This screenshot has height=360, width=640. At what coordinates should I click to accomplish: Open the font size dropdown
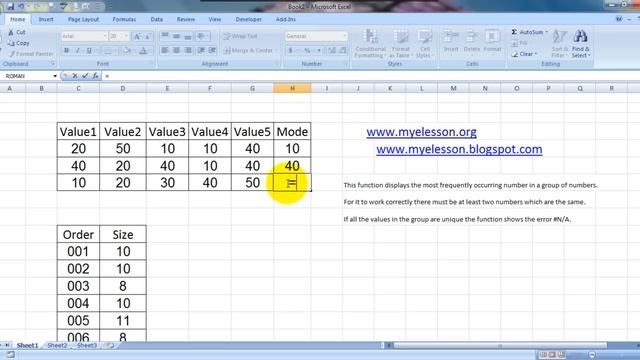pos(126,36)
